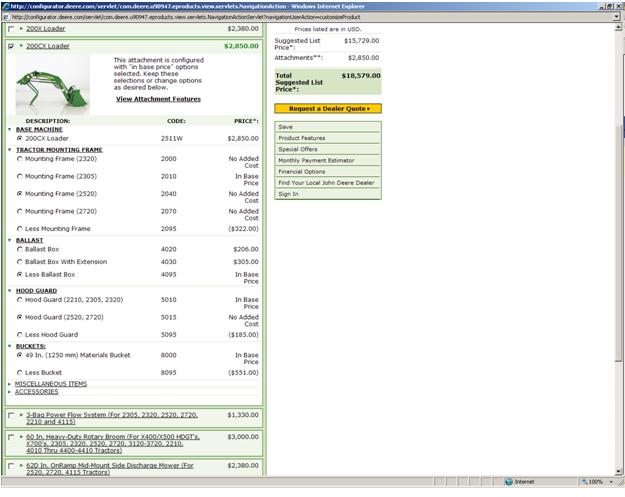
Task: Select Ballast Box radio button
Action: (20, 249)
